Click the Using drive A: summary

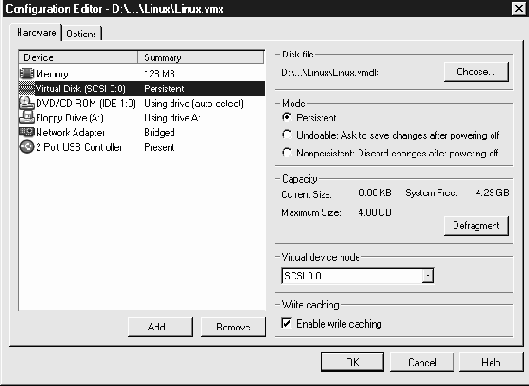[x=172, y=118]
